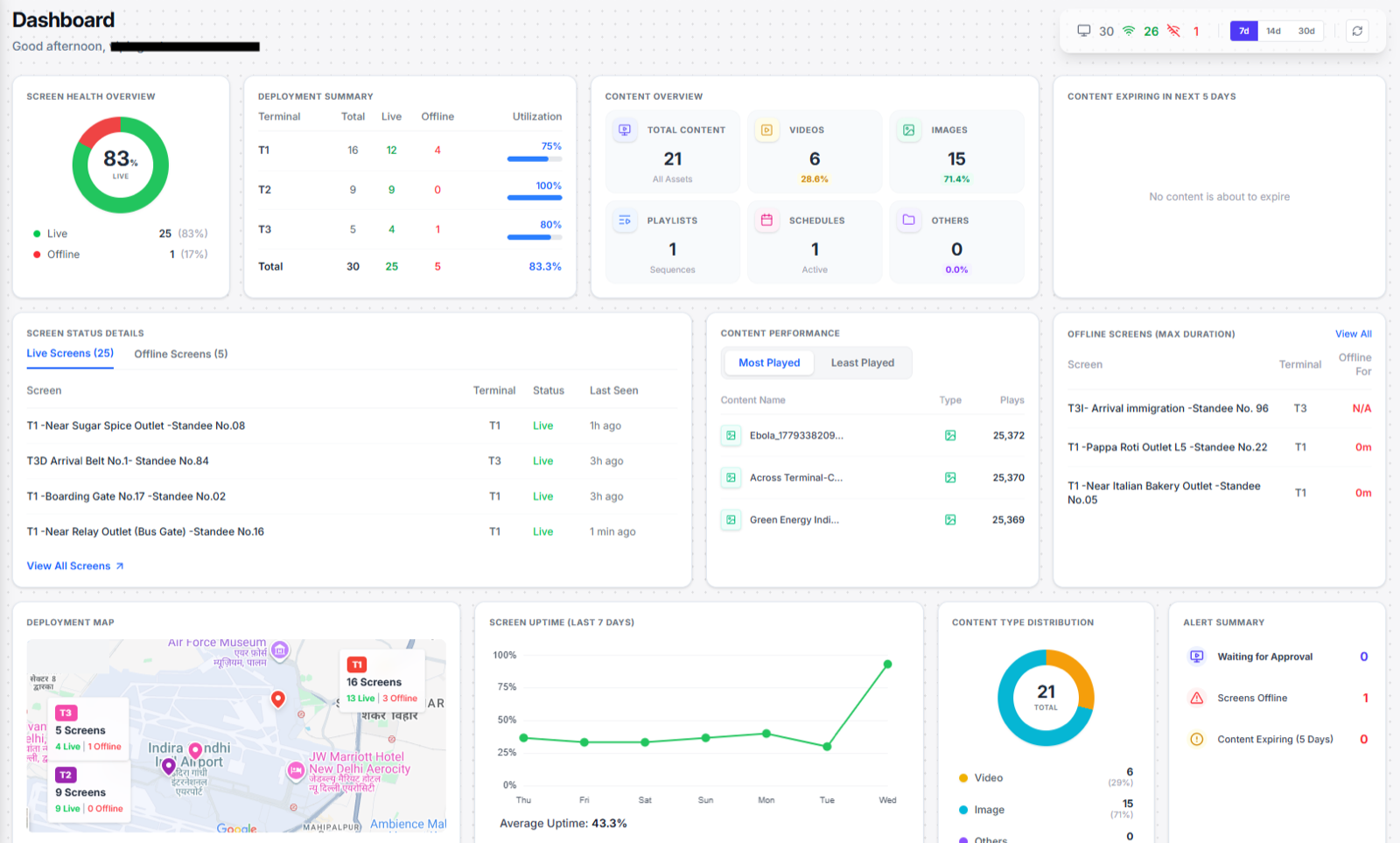Click the total screens monitor icon
Viewport: 1400px width, 843px height.
pyautogui.click(x=1084, y=31)
